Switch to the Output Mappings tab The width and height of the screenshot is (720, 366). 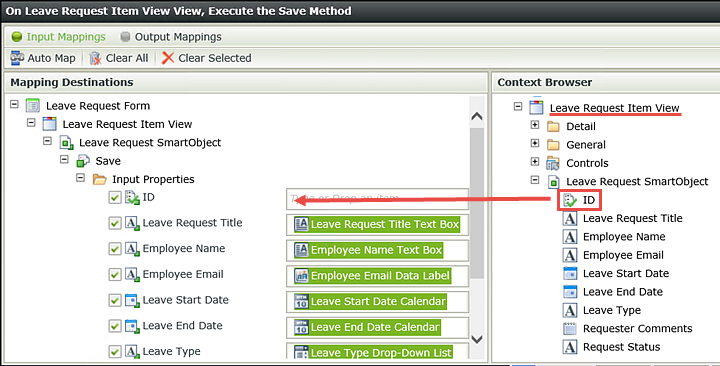pyautogui.click(x=171, y=37)
